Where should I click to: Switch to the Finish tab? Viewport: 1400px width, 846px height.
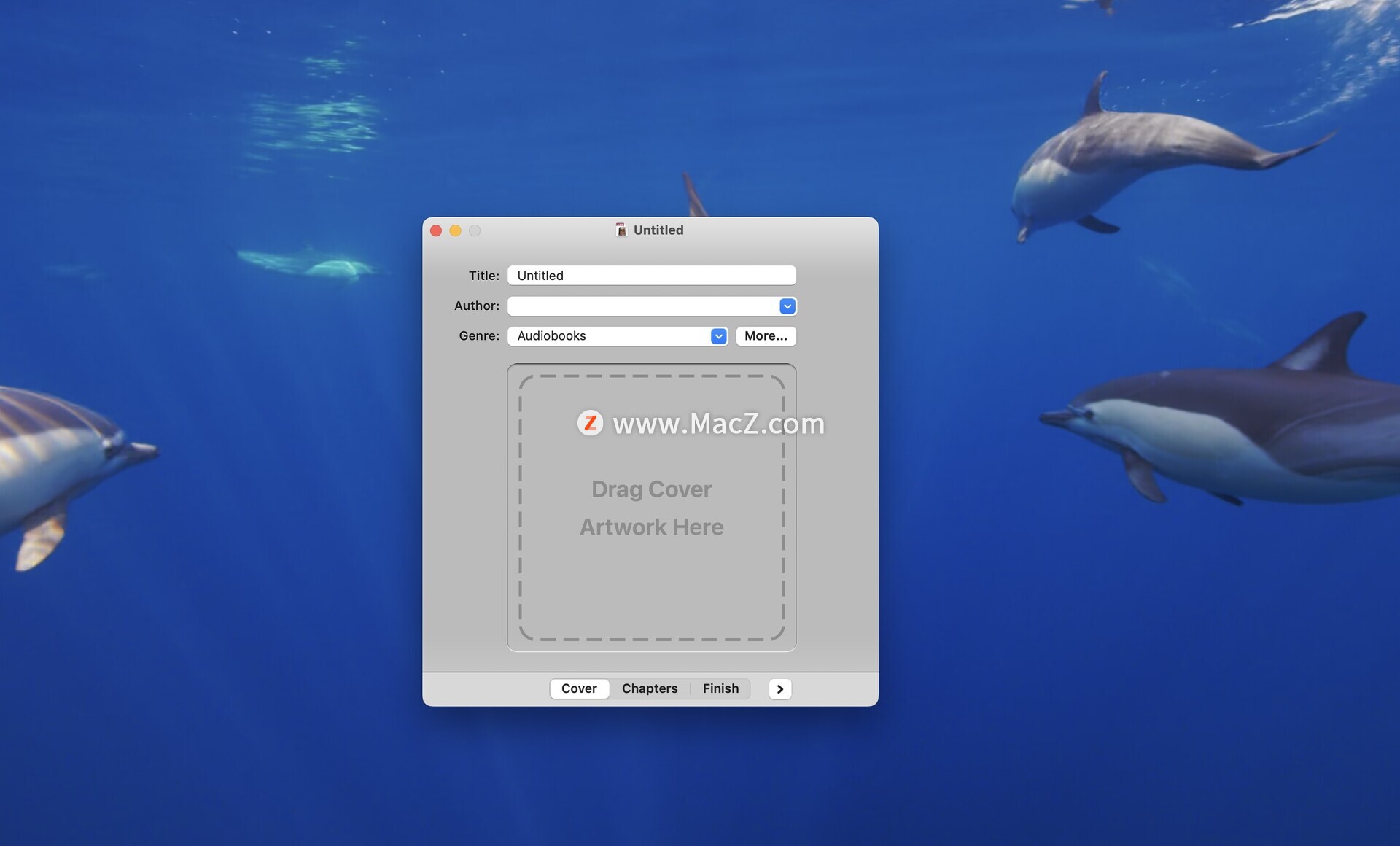click(x=720, y=688)
